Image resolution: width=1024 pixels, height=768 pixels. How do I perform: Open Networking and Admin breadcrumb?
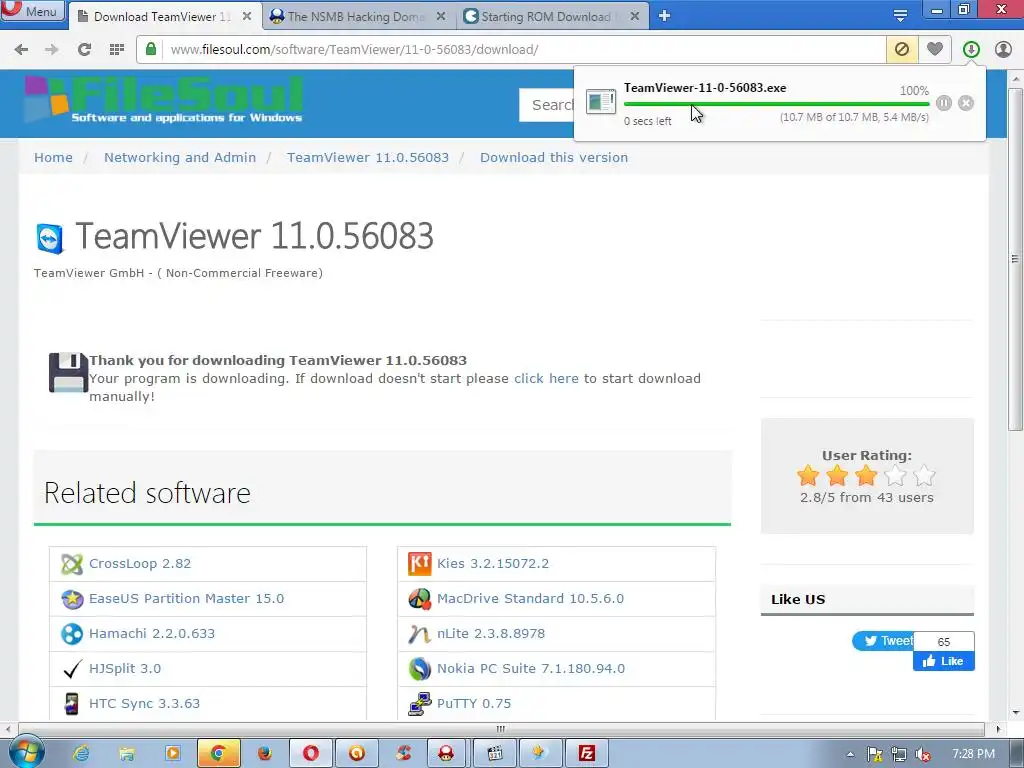(180, 157)
